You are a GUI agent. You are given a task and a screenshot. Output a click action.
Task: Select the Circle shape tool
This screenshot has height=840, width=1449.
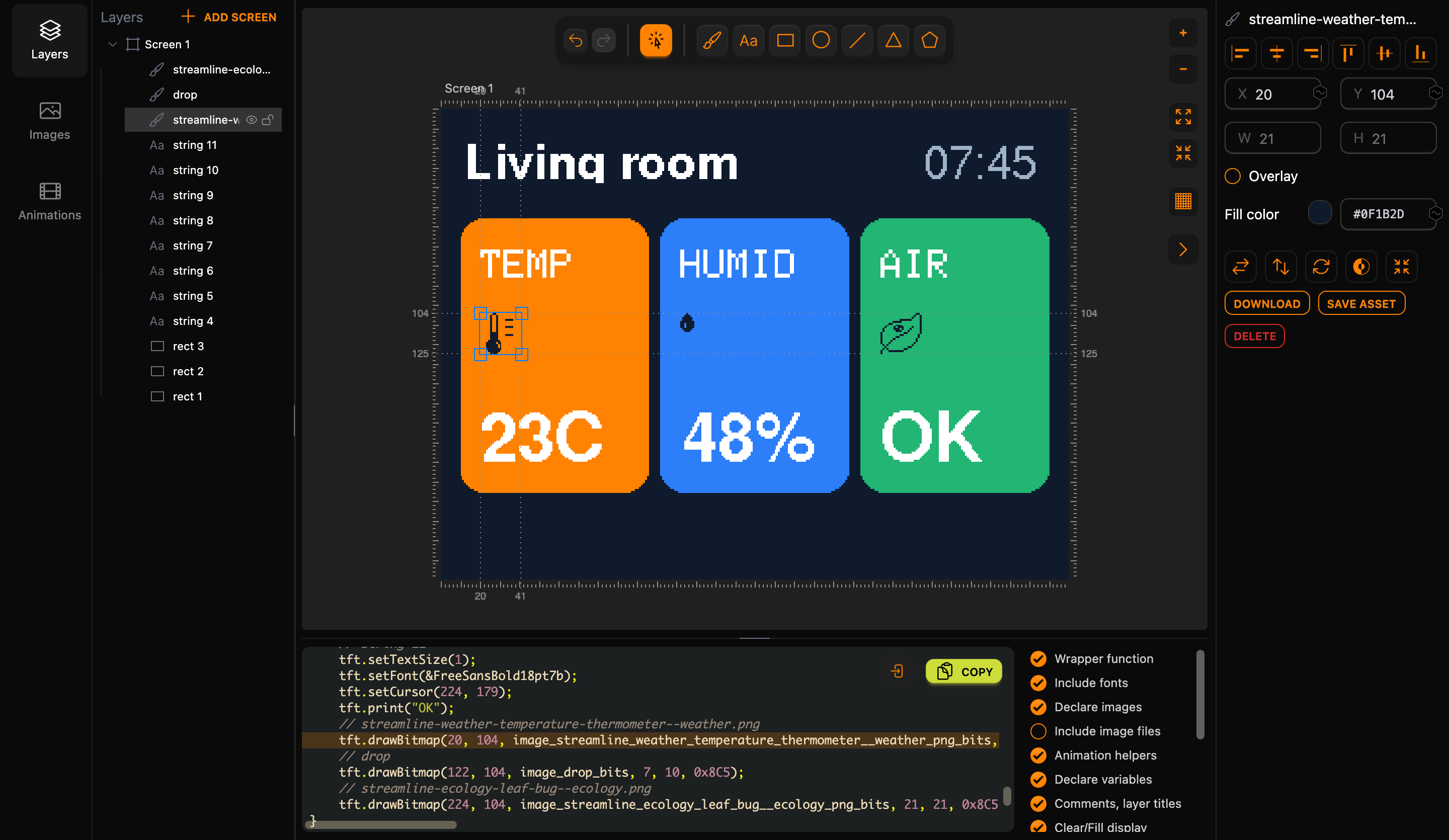(821, 40)
